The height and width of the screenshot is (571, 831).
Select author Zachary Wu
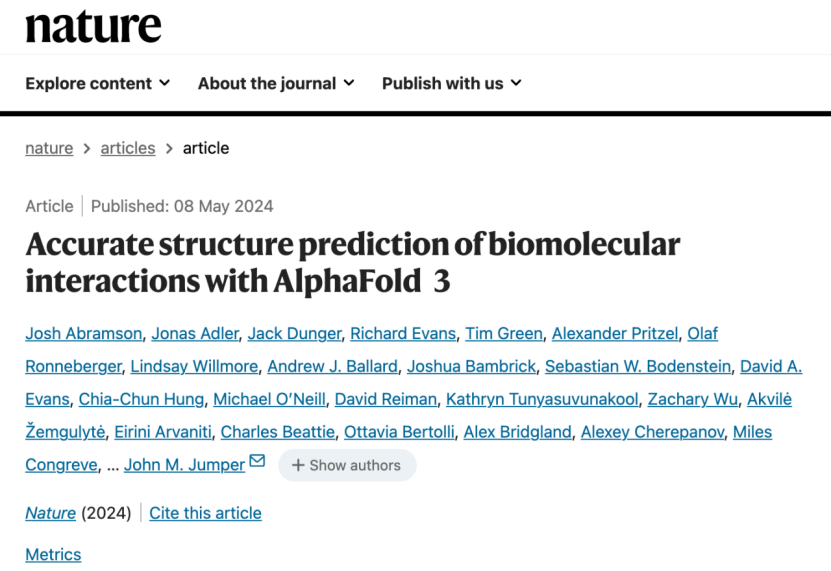pyautogui.click(x=693, y=399)
